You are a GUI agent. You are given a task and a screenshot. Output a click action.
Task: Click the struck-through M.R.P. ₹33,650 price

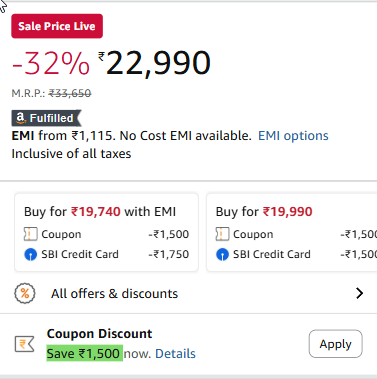[70, 93]
